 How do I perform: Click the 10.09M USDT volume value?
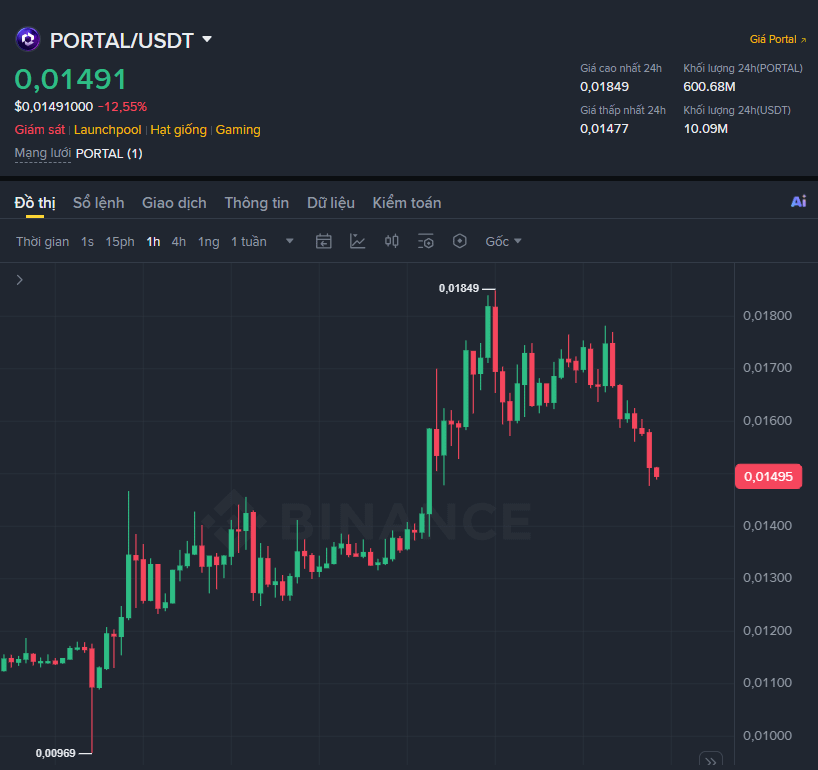[x=705, y=128]
